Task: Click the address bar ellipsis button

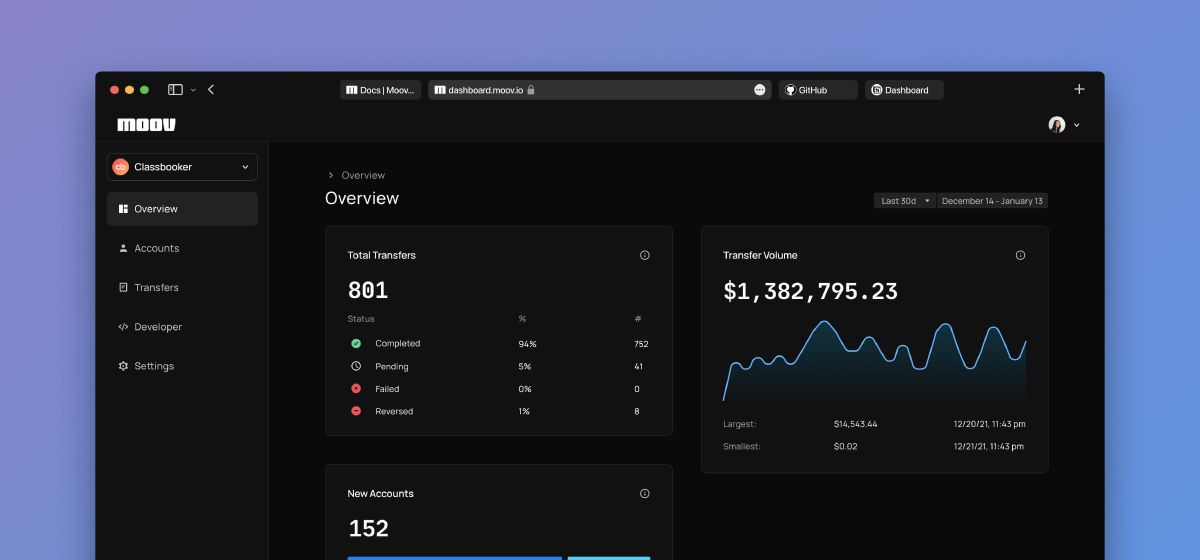Action: 759,90
